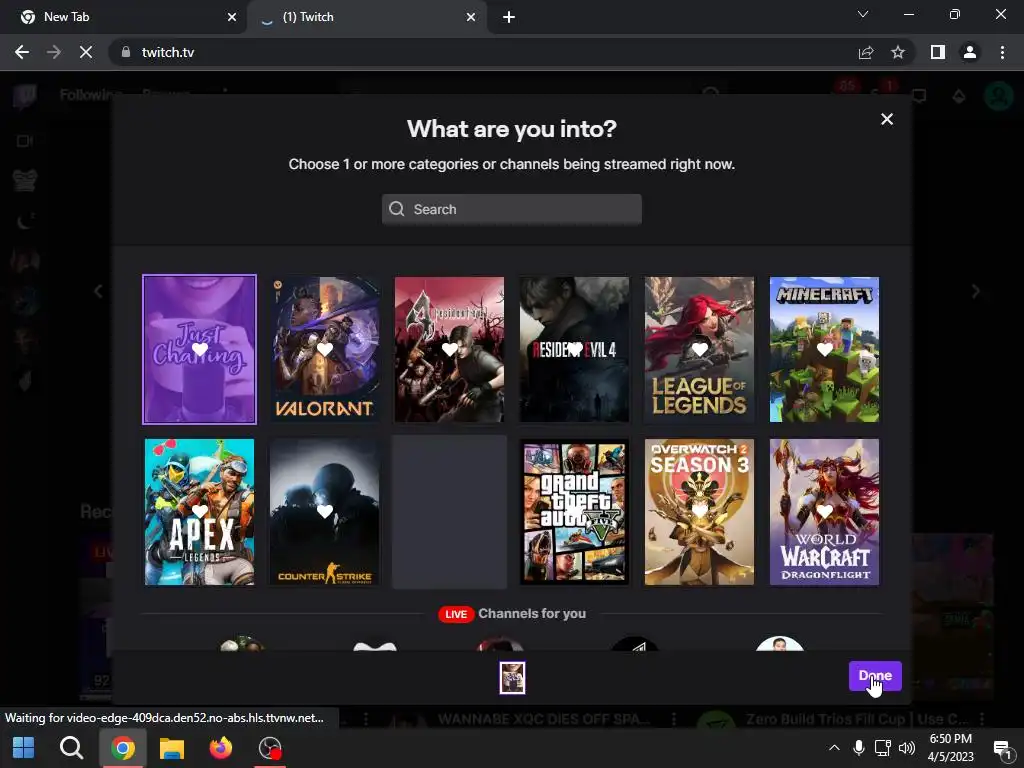The height and width of the screenshot is (768, 1024).
Task: Share this page icon
Action: coord(866,52)
